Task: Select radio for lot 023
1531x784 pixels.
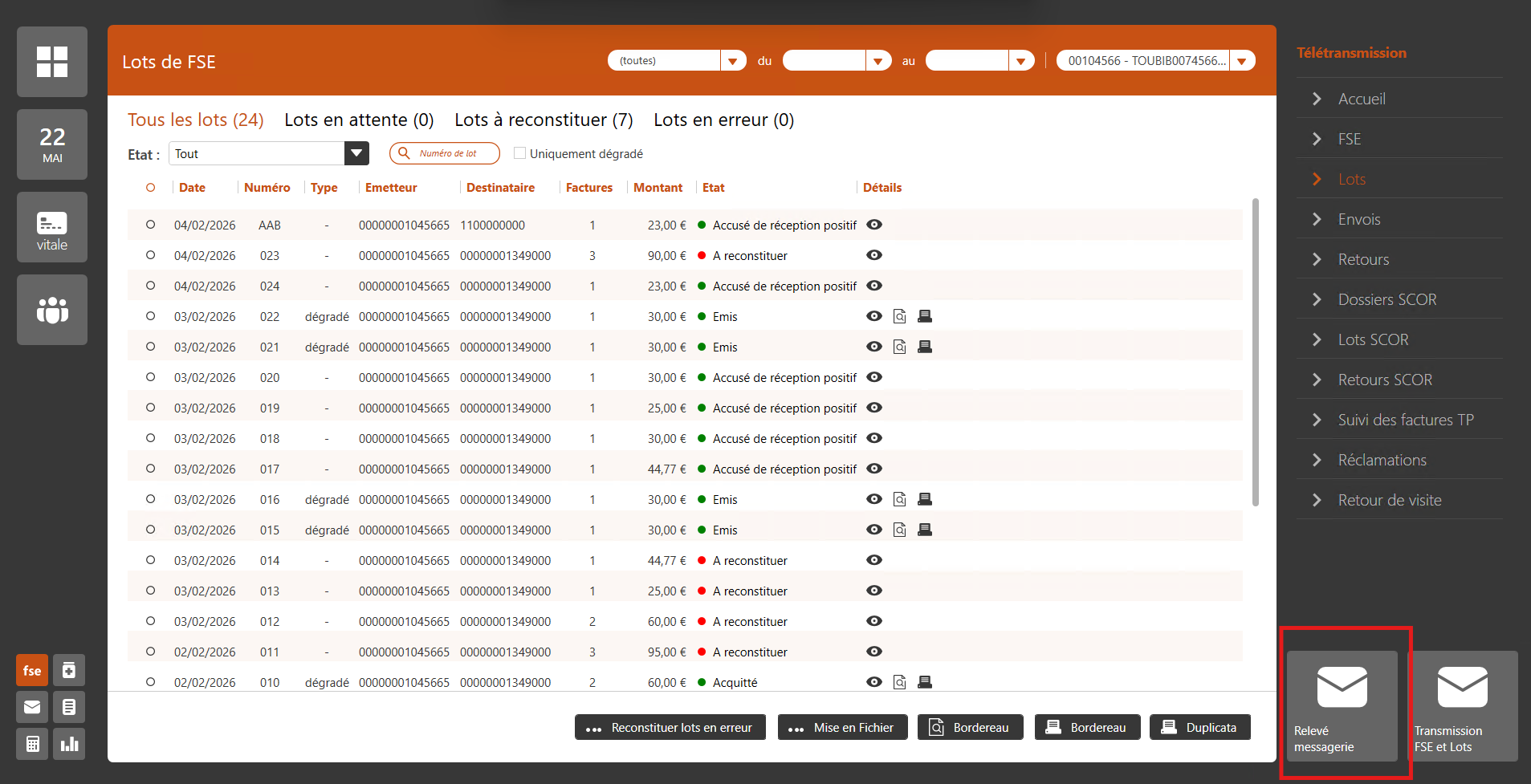Action: click(150, 255)
